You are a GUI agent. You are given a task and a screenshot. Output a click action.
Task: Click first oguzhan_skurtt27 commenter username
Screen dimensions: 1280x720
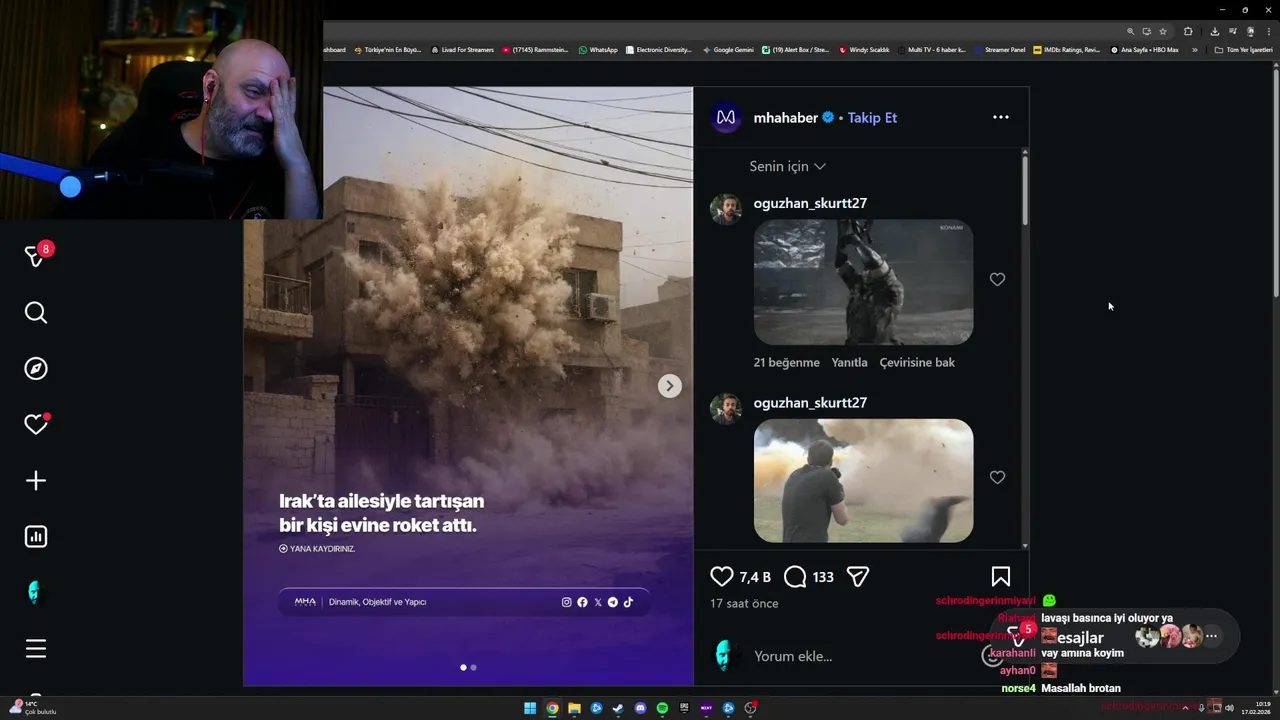coord(810,203)
